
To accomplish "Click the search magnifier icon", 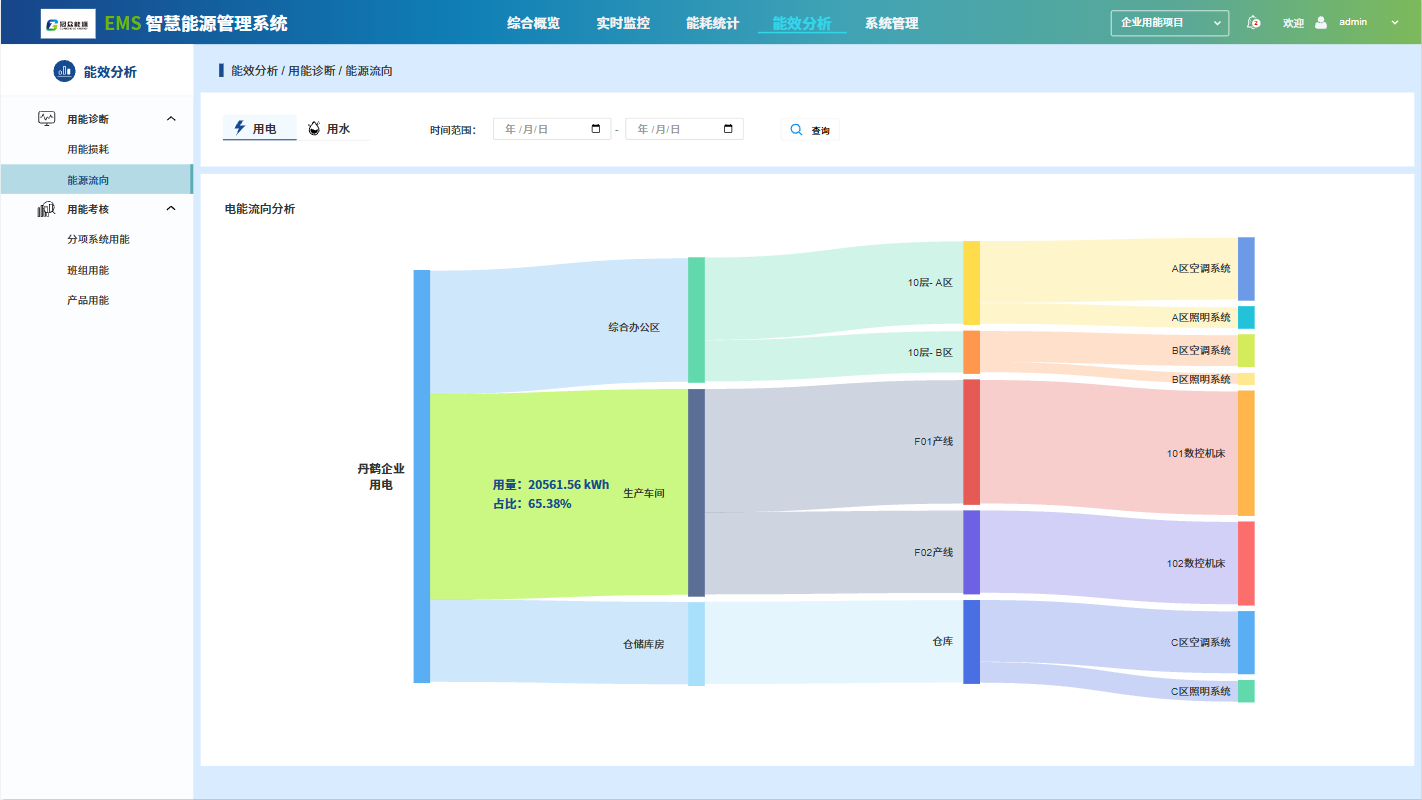I will 796,130.
